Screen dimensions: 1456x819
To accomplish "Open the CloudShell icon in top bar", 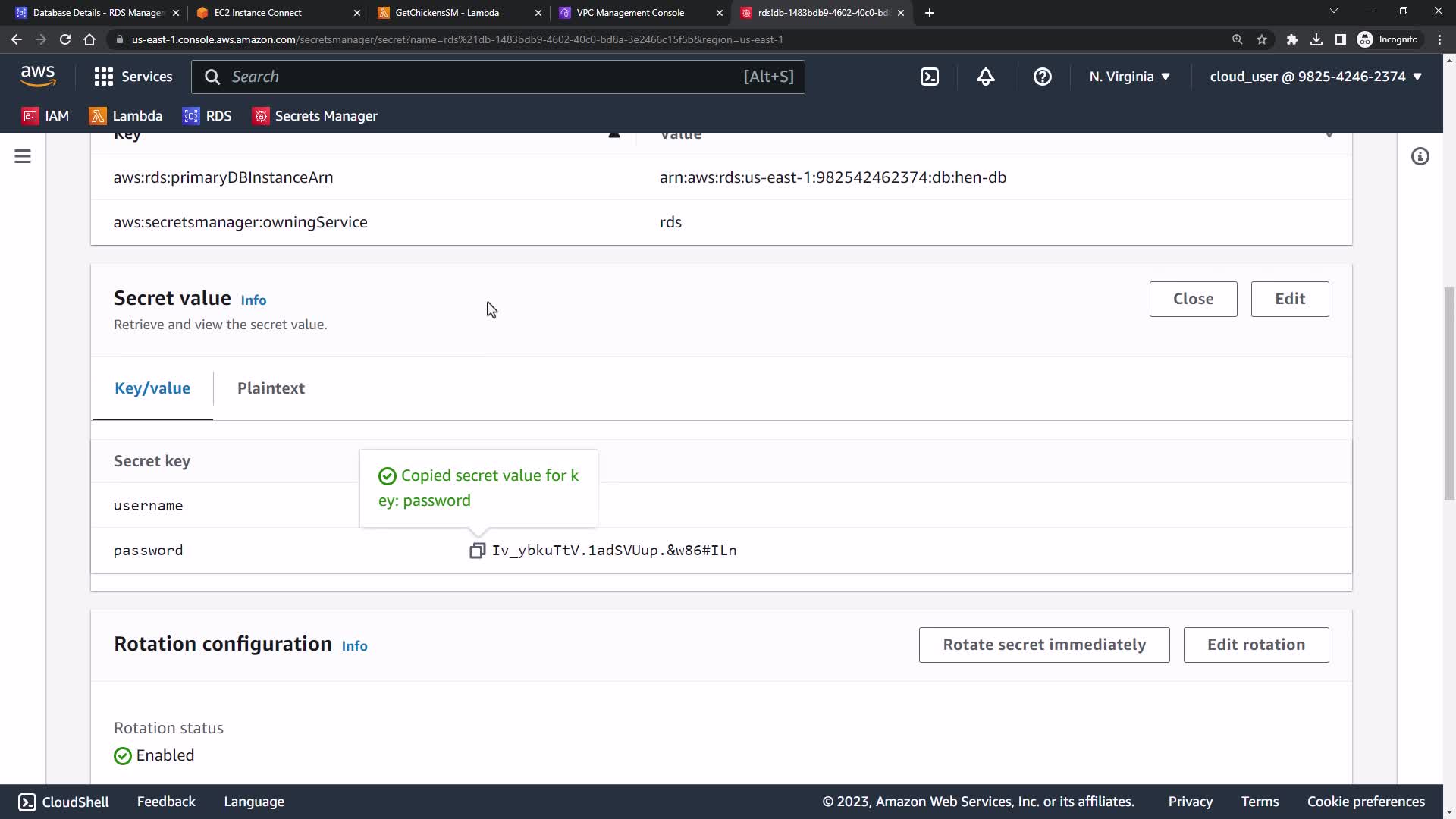I will [930, 77].
